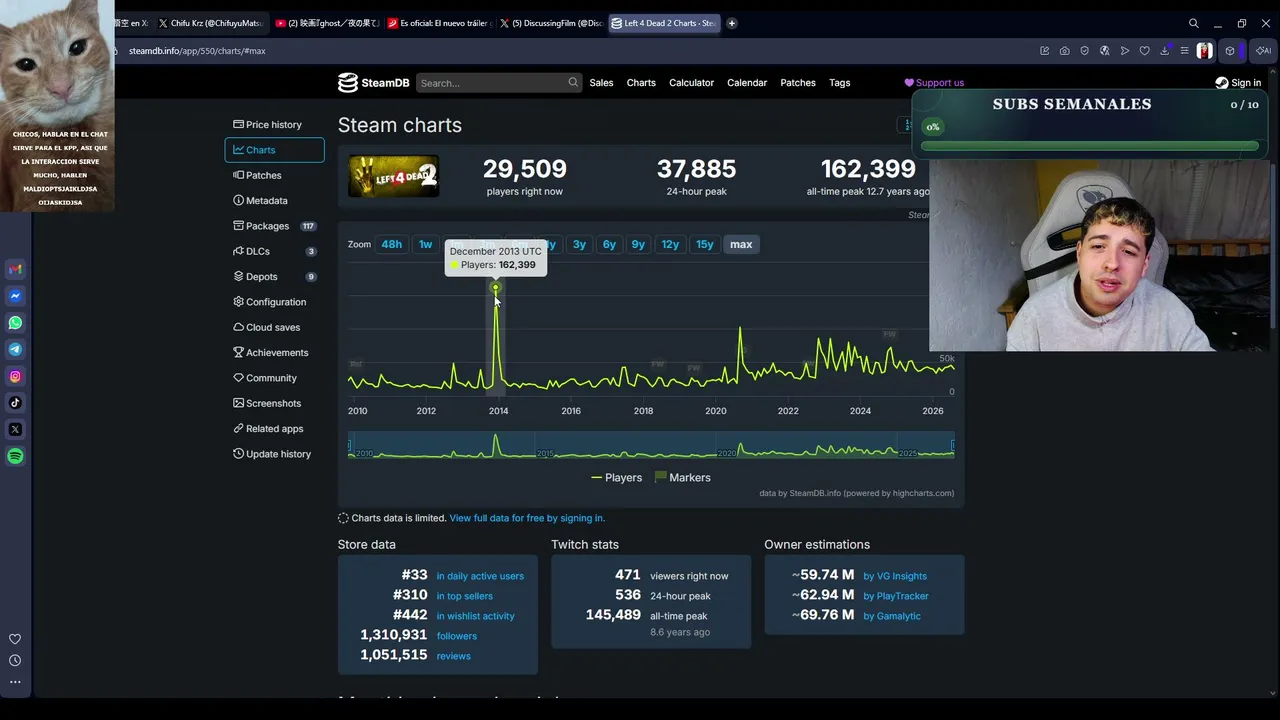Open the Sales menu in SteamDB navbar
Image resolution: width=1280 pixels, height=720 pixels.
(601, 83)
